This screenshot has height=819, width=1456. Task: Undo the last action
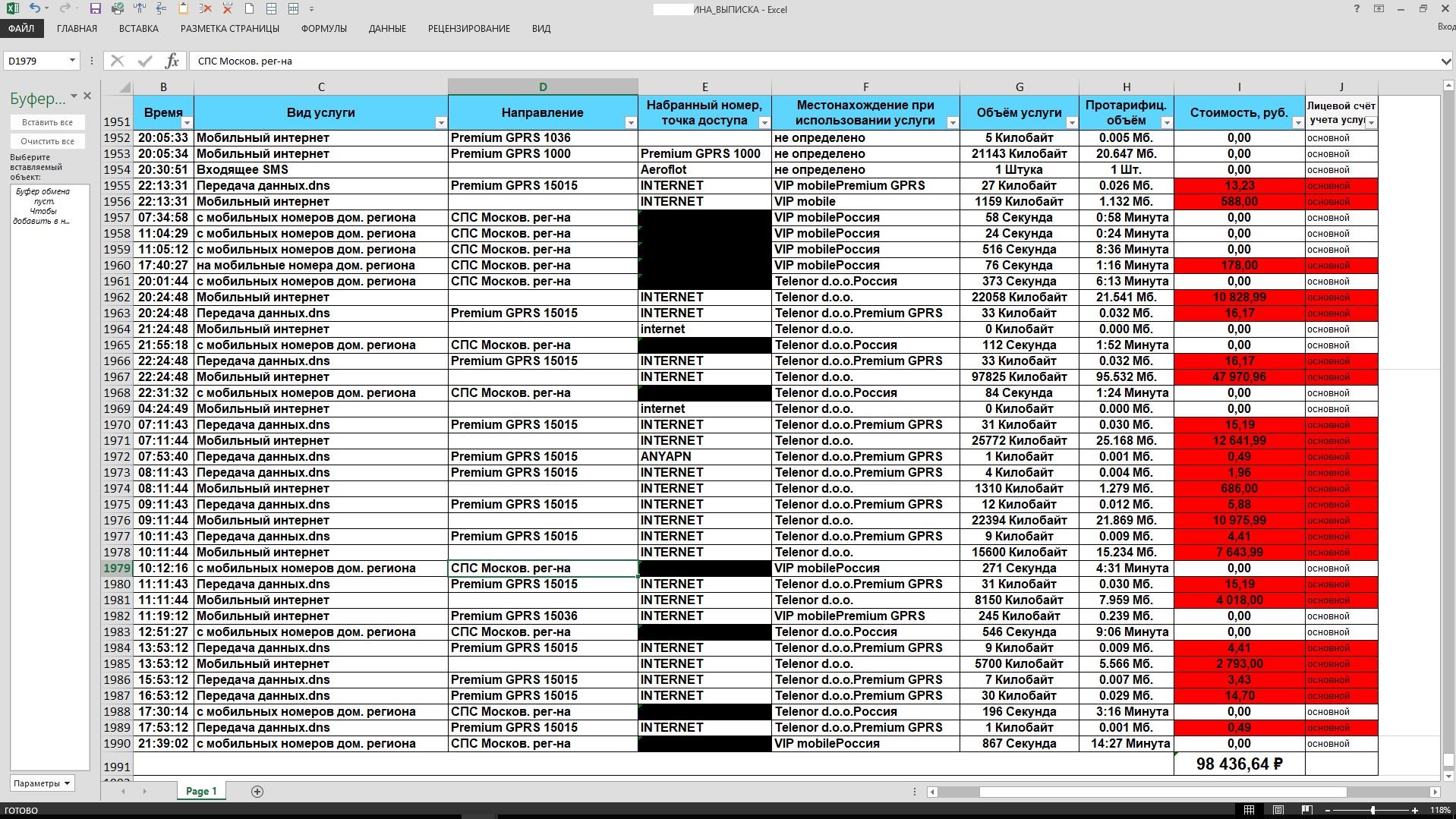point(35,8)
